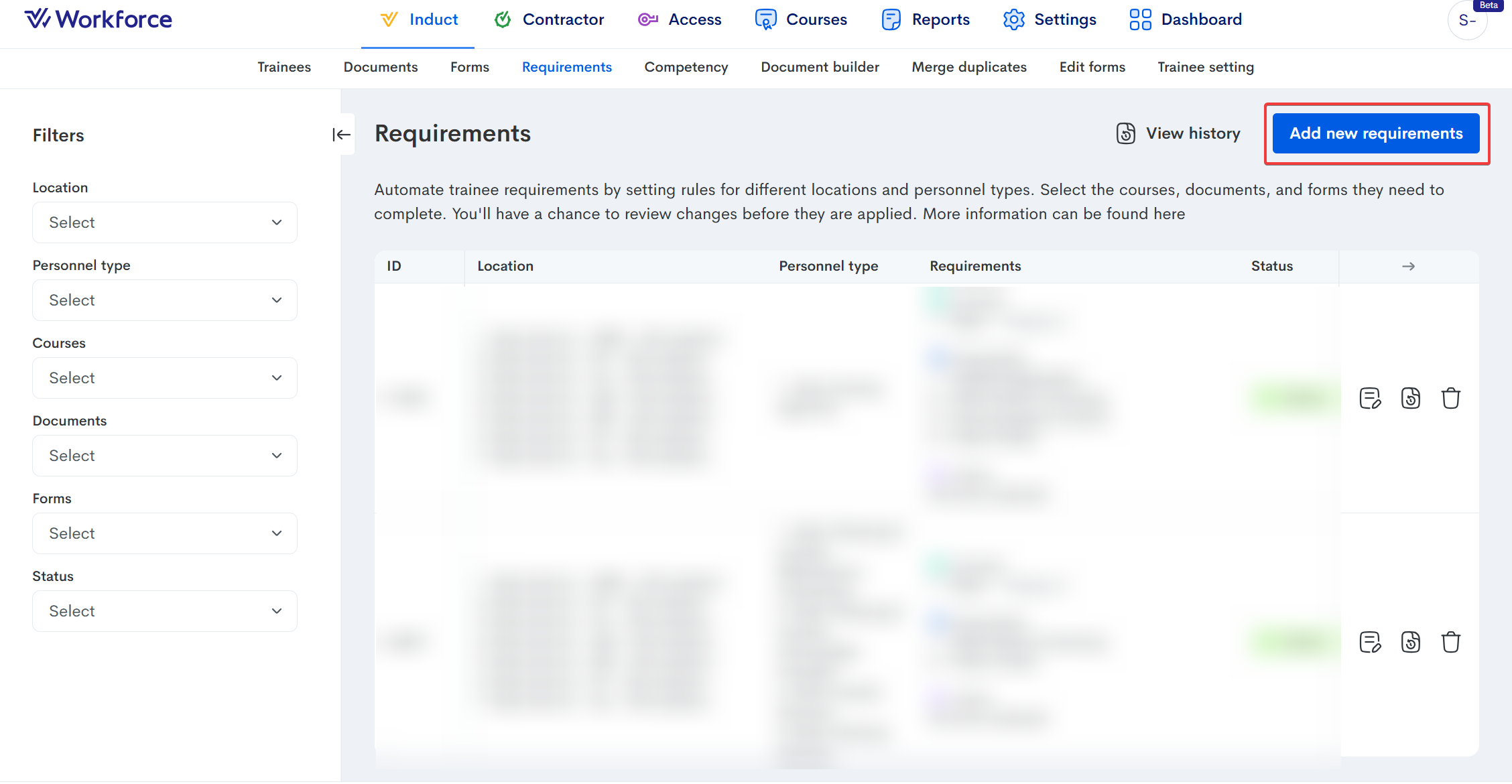Viewport: 1512px width, 784px height.
Task: Open the S- user avatar menu
Action: [x=1467, y=21]
